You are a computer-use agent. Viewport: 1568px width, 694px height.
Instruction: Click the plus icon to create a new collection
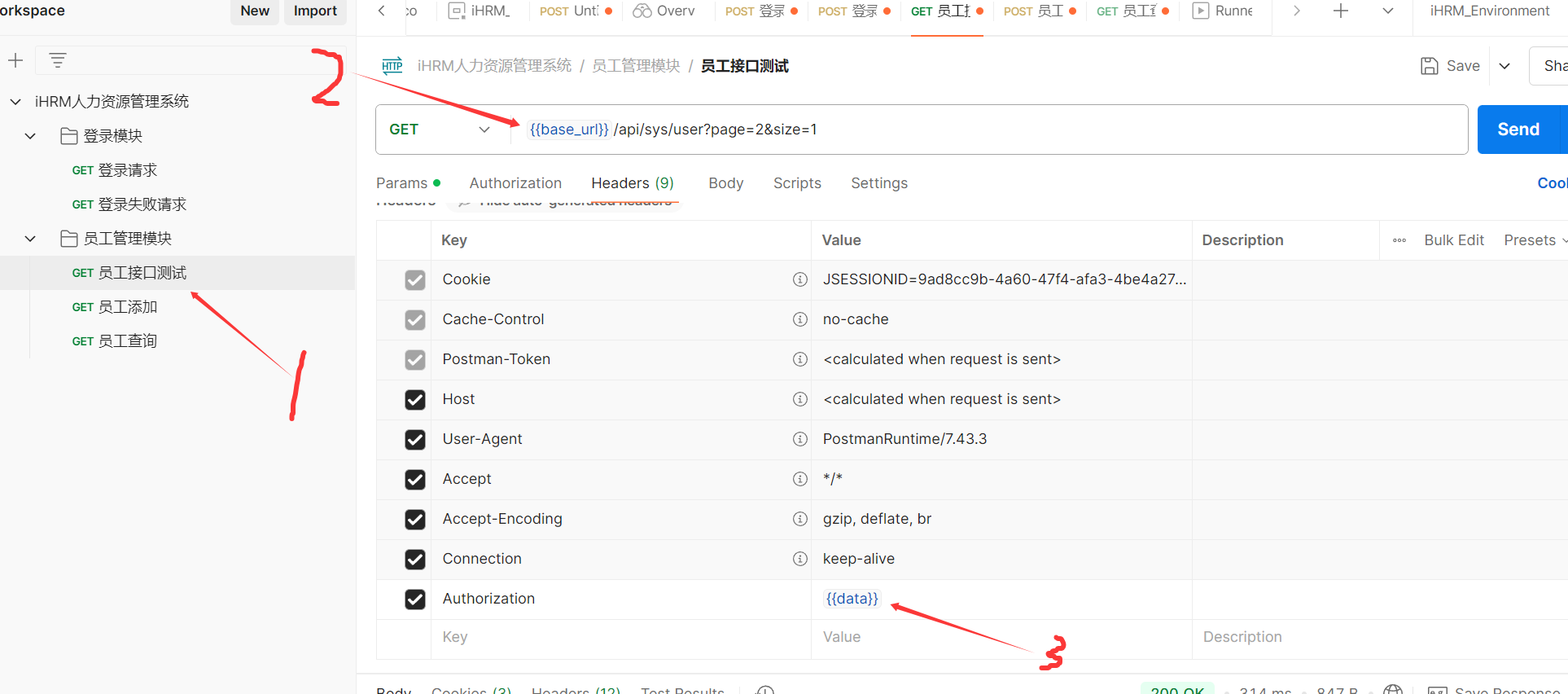(x=15, y=60)
